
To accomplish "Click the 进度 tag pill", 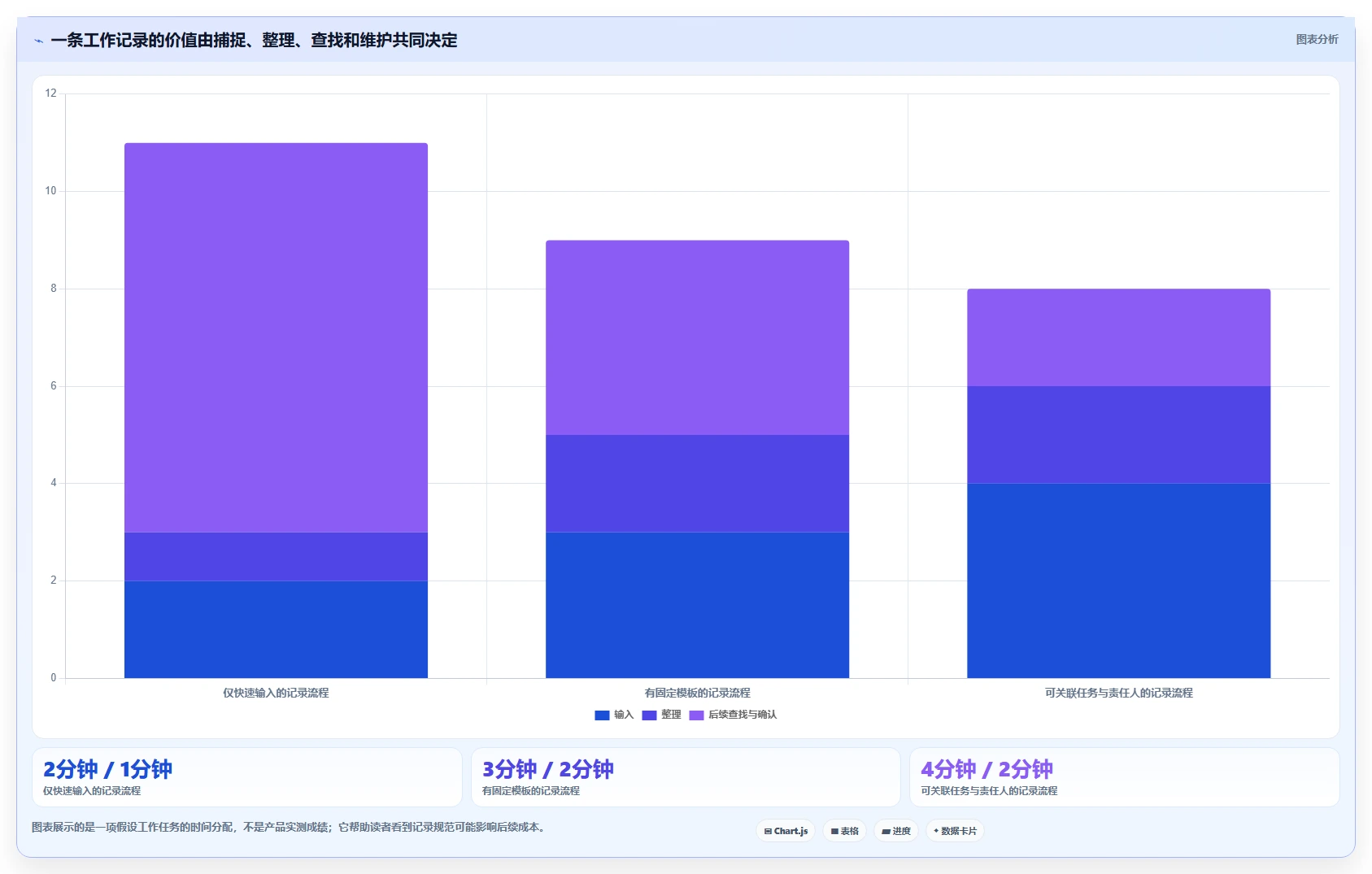I will pyautogui.click(x=896, y=831).
